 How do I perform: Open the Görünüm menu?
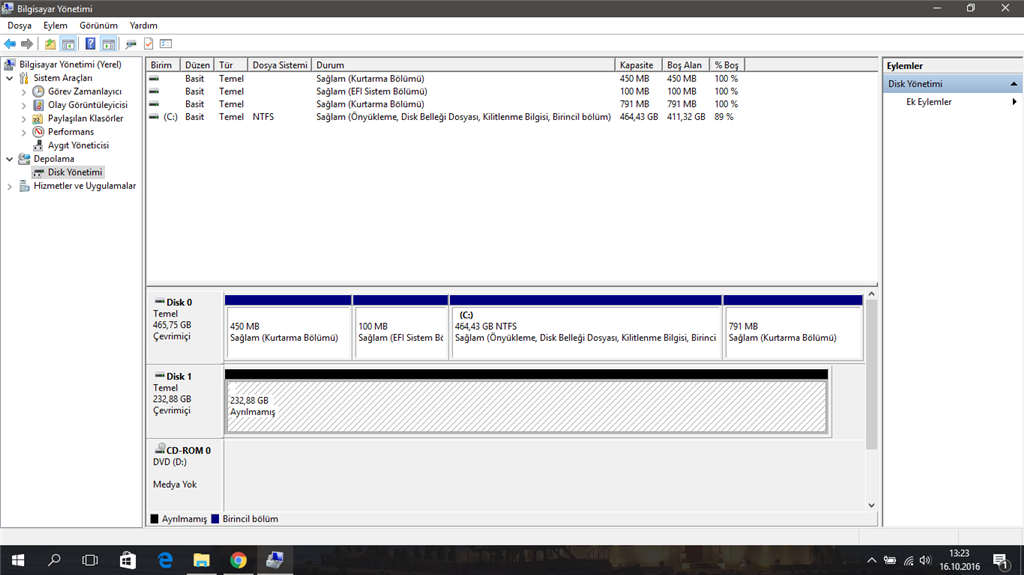(99, 25)
